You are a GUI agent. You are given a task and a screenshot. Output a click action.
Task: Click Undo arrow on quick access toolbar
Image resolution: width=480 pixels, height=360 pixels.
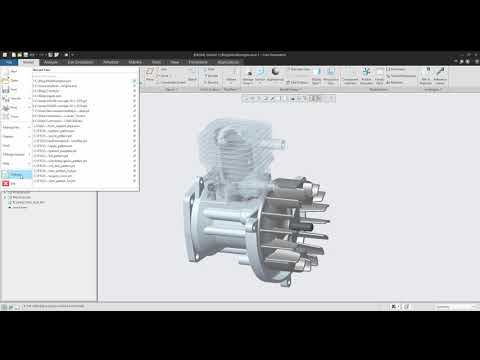(x=32, y=55)
